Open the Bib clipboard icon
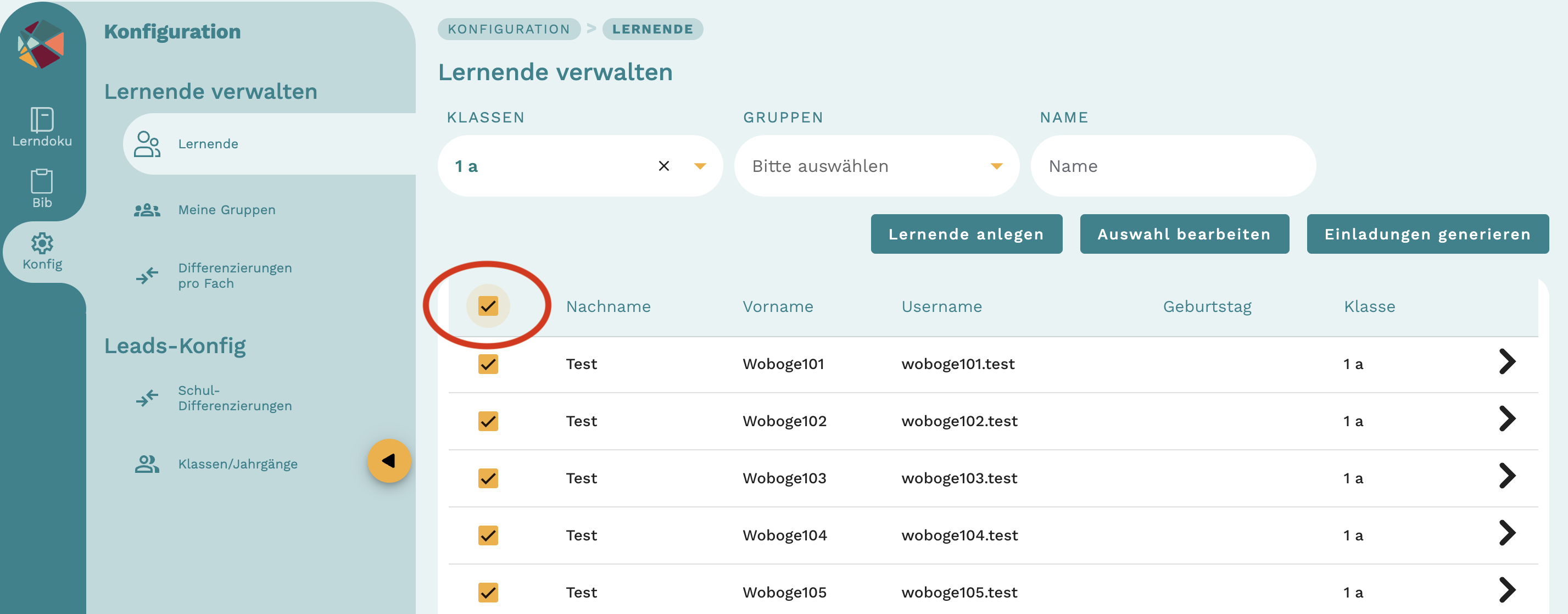This screenshot has height=614, width=1568. click(x=42, y=188)
